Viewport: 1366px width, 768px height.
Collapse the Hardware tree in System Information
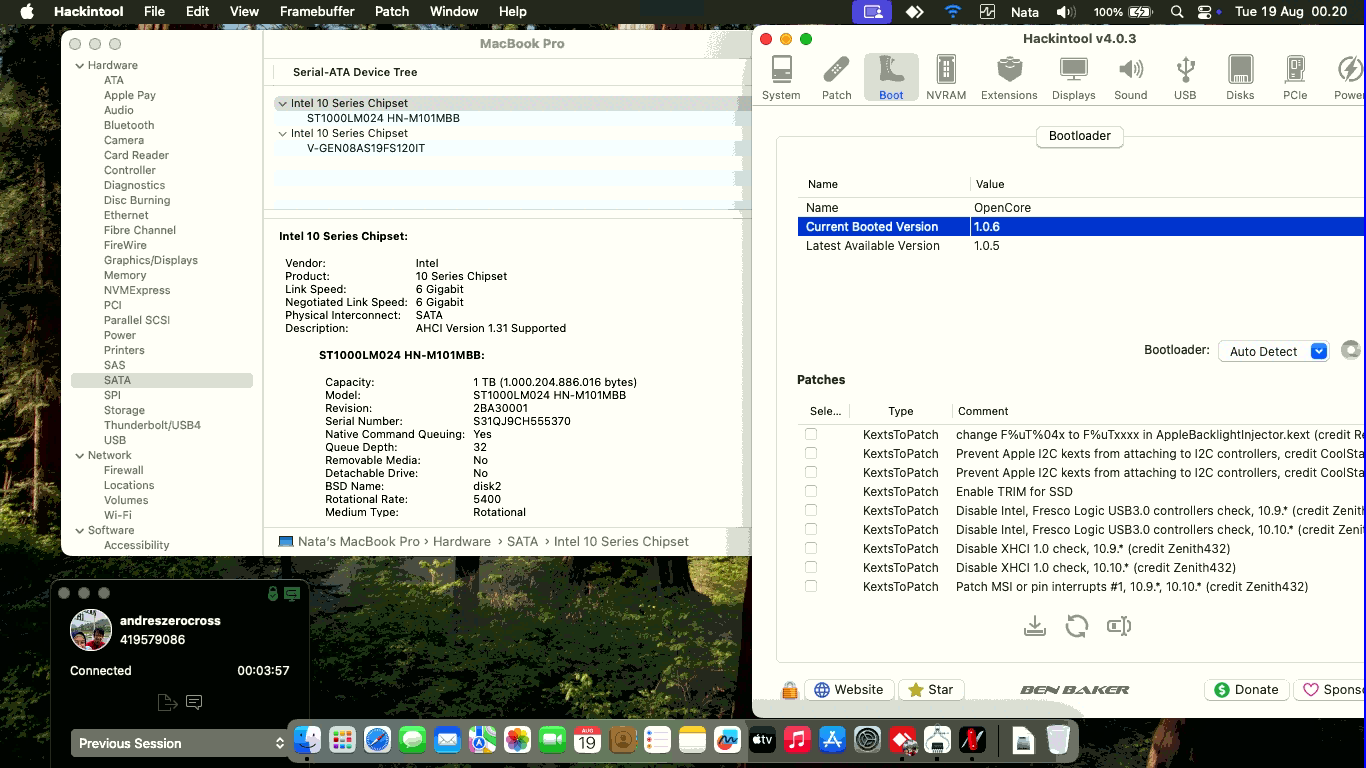pos(80,65)
